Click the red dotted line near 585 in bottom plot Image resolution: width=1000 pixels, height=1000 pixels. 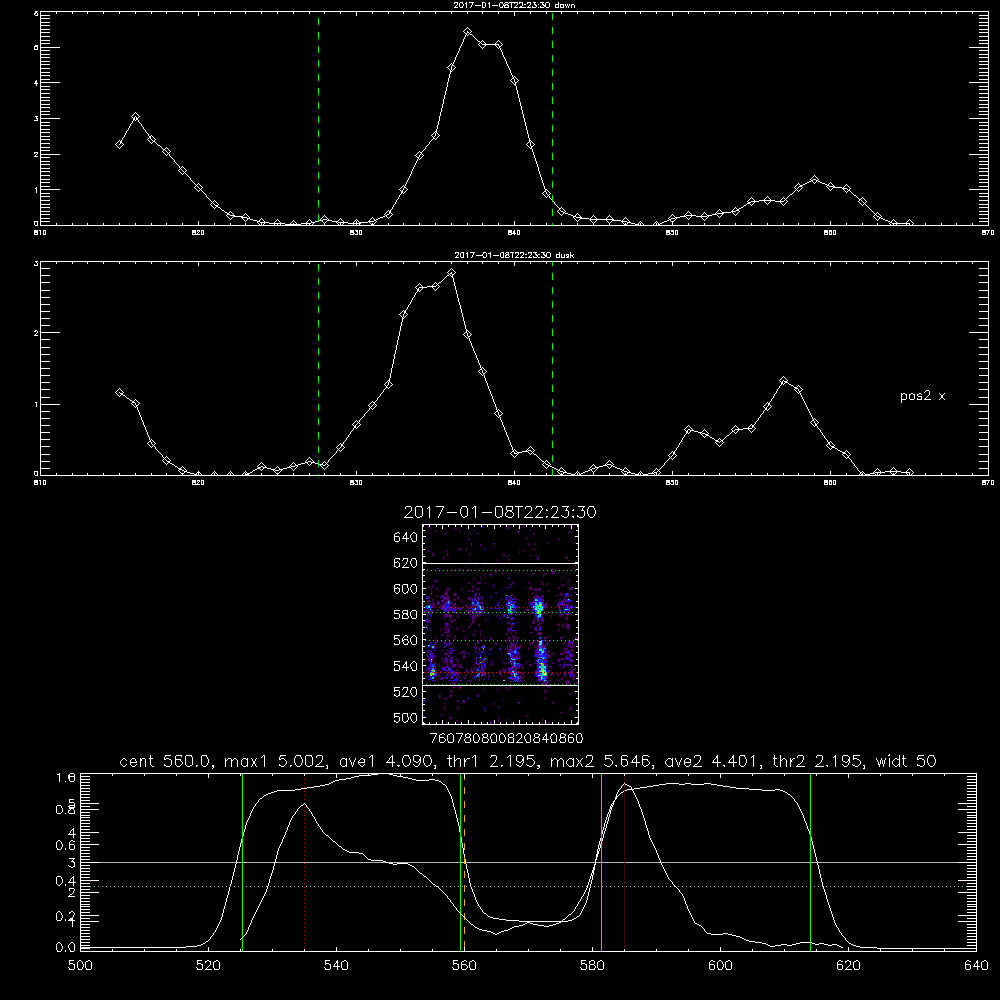(624, 862)
